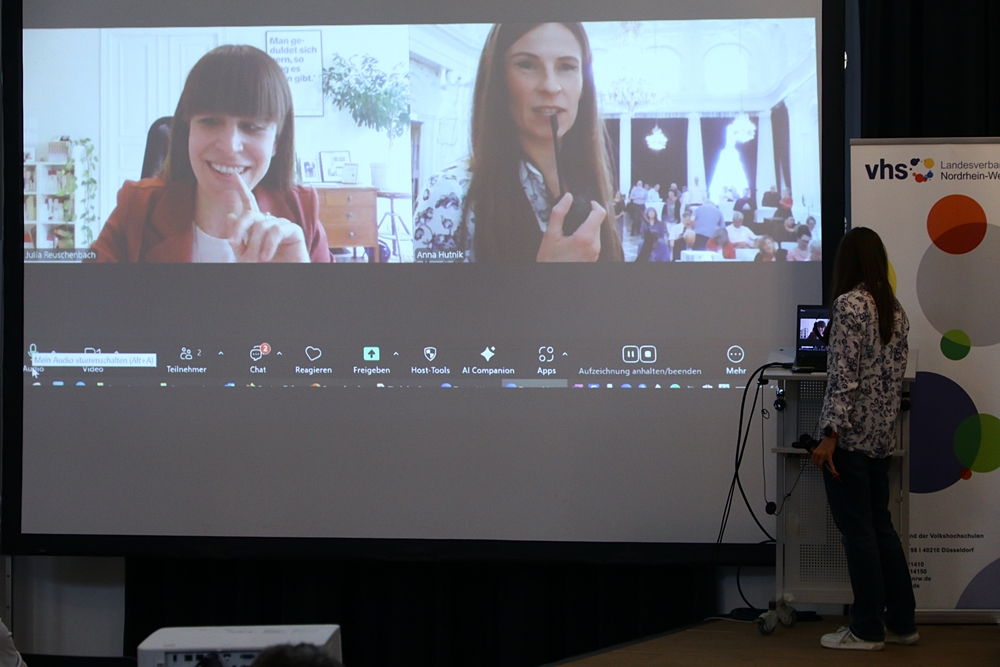
Task: Open the Mehr three-dots menu
Action: pyautogui.click(x=735, y=354)
